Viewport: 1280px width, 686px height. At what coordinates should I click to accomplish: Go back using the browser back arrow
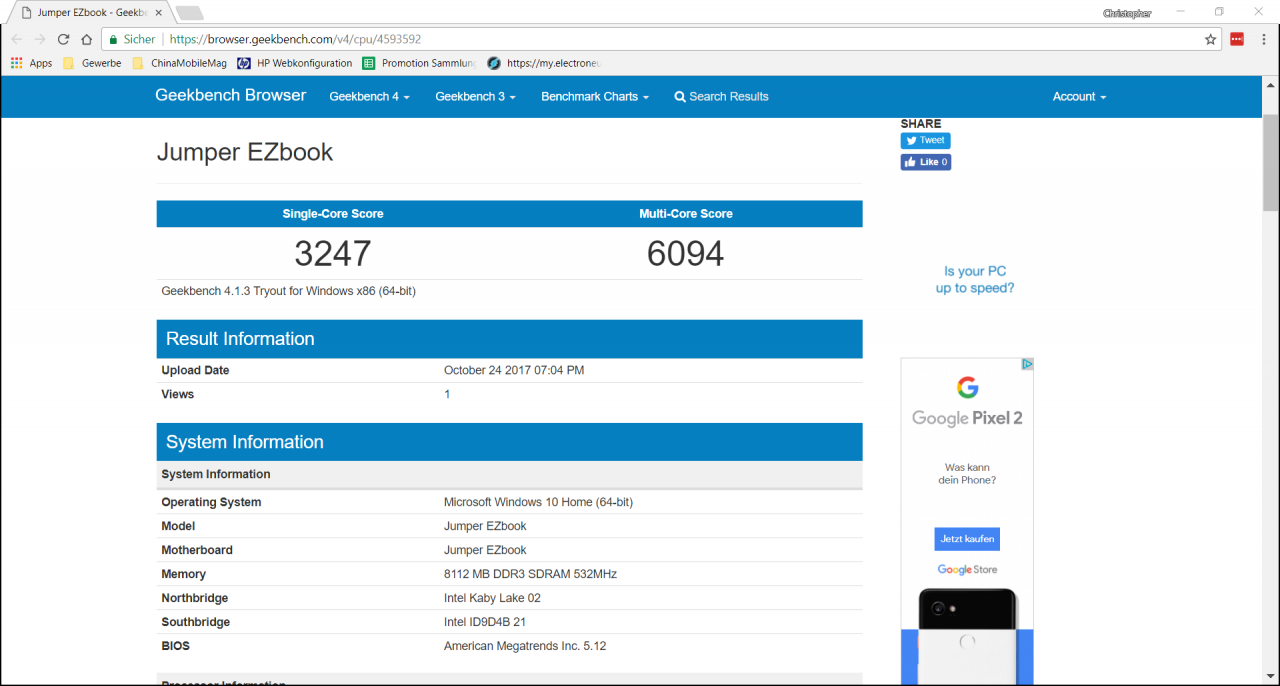tap(16, 39)
